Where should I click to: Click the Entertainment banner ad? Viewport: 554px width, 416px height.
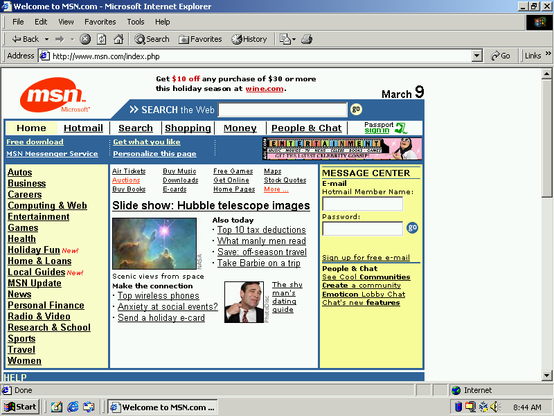tap(342, 149)
